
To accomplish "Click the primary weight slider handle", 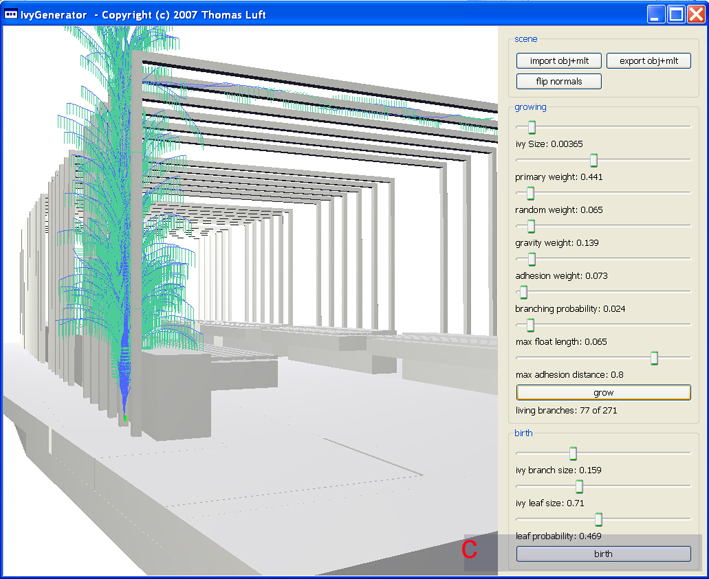I will (x=593, y=160).
